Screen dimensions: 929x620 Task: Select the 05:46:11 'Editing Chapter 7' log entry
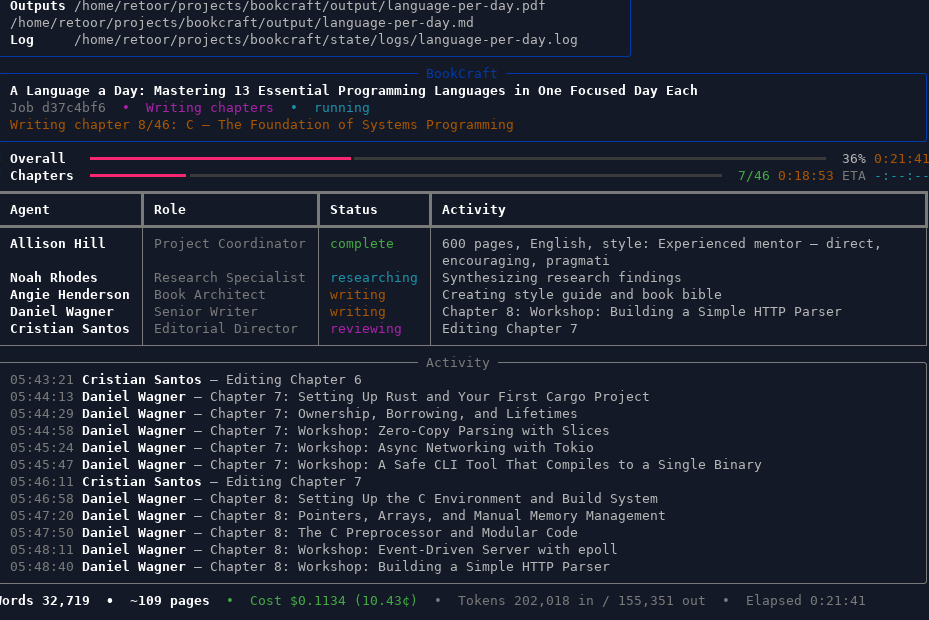185,482
